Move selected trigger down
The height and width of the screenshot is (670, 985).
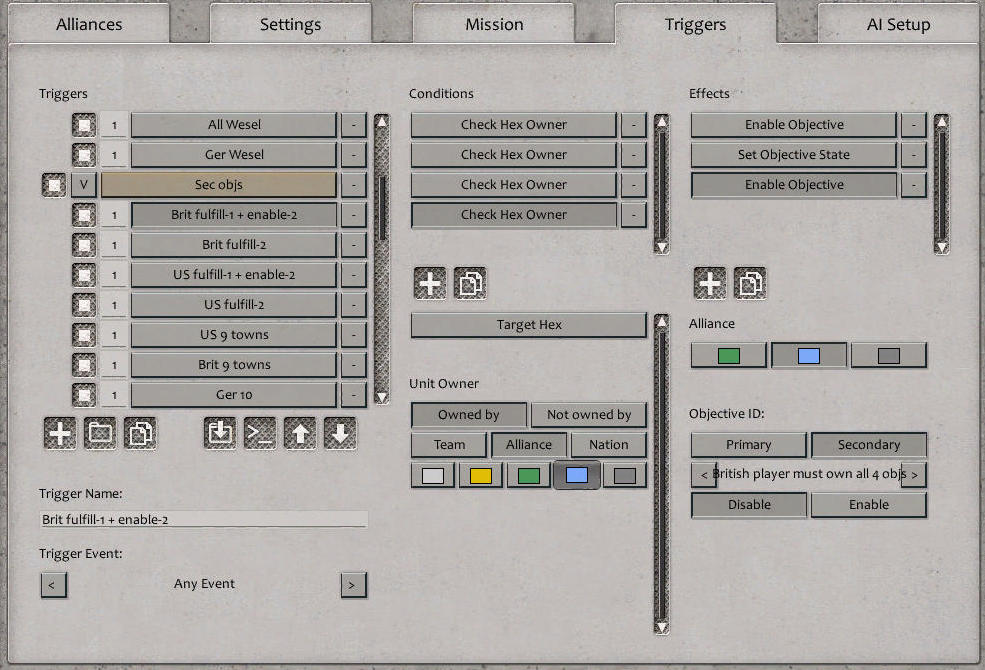click(x=340, y=433)
